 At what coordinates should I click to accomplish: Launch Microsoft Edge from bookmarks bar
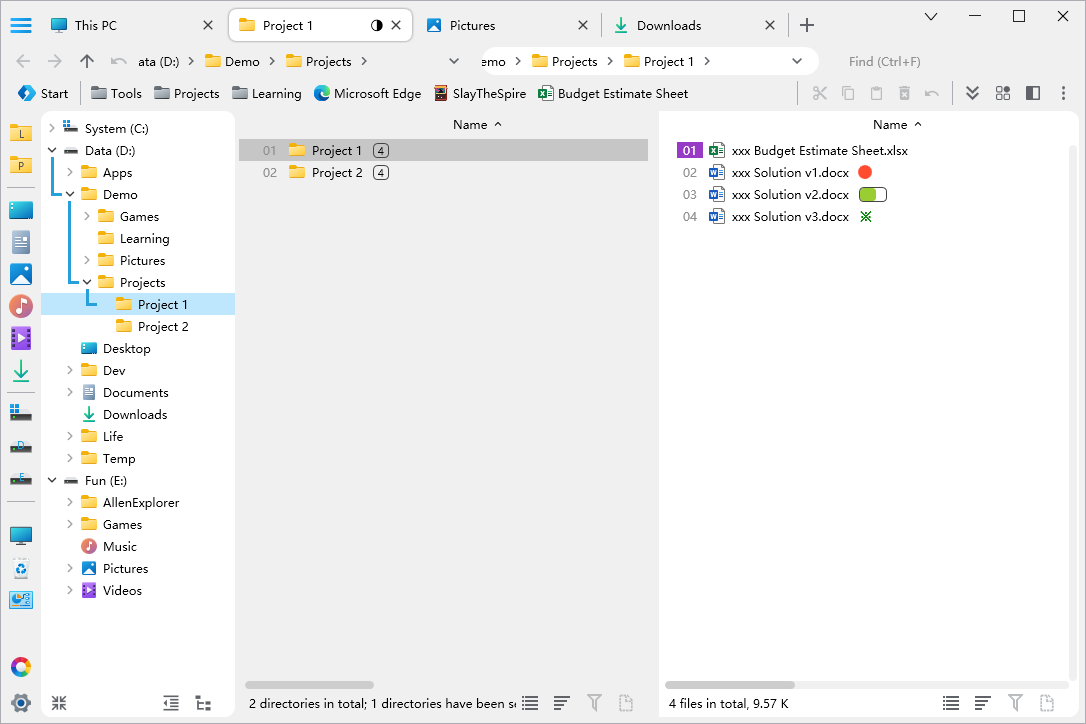tap(367, 93)
